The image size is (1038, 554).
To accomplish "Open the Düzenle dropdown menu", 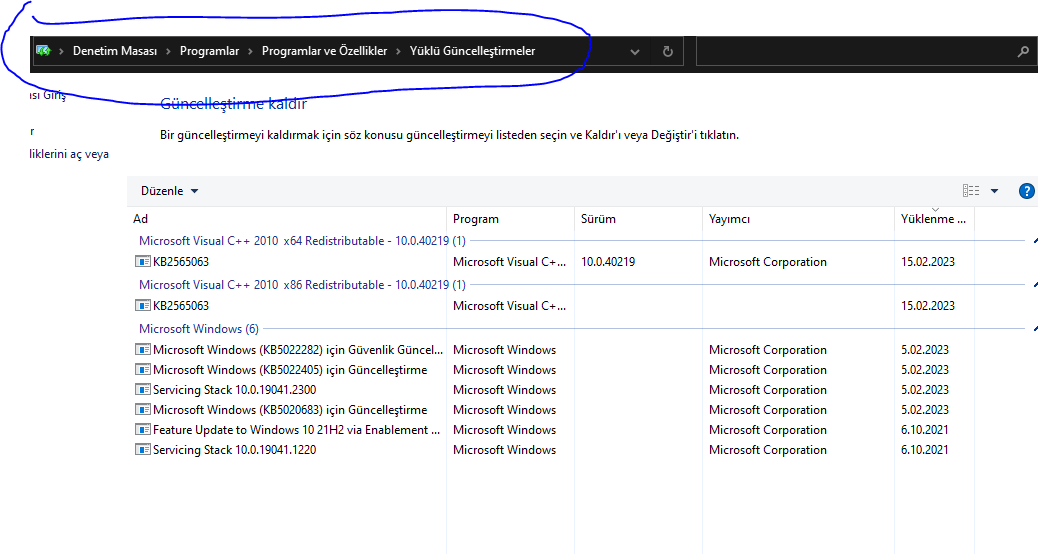I will [x=169, y=191].
